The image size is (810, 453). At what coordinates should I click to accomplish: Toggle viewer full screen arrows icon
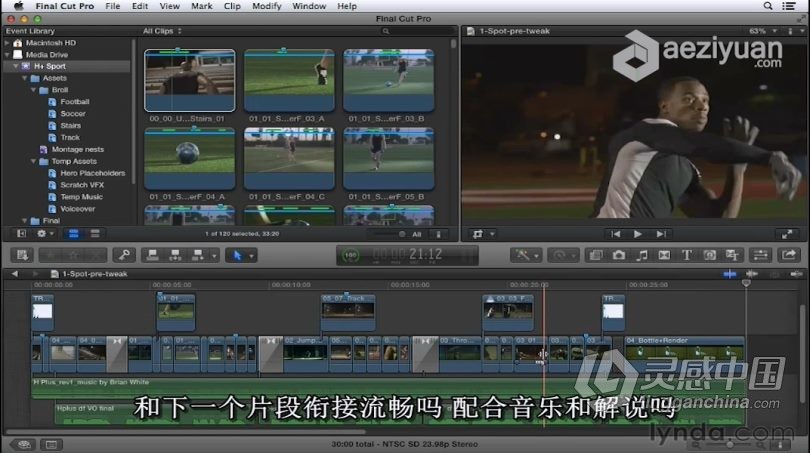coord(787,234)
